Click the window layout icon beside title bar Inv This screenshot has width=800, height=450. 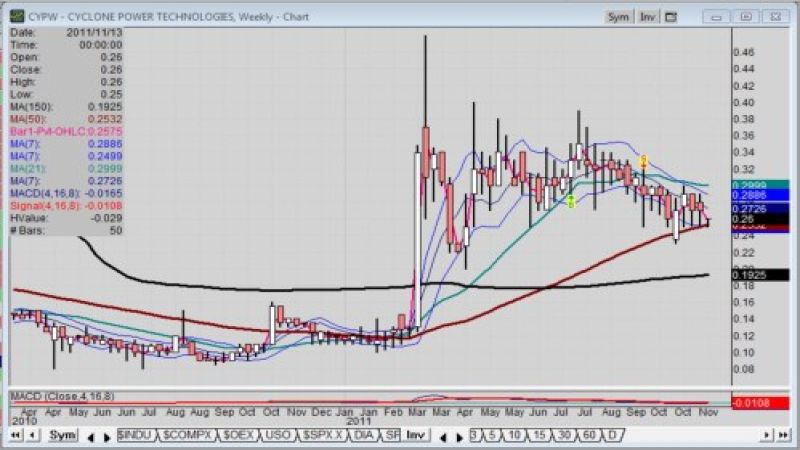click(x=671, y=17)
